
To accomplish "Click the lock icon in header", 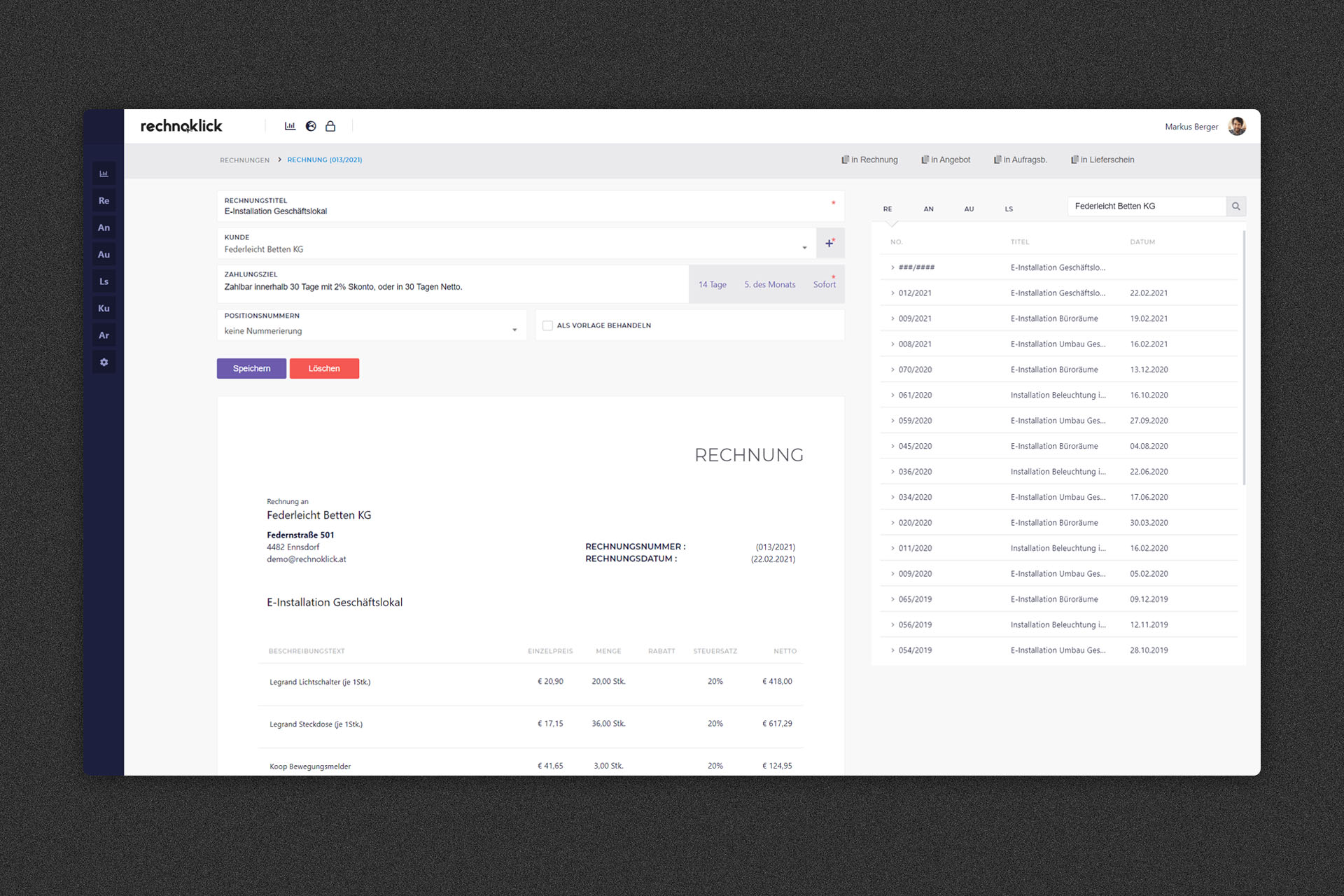I will 330,126.
